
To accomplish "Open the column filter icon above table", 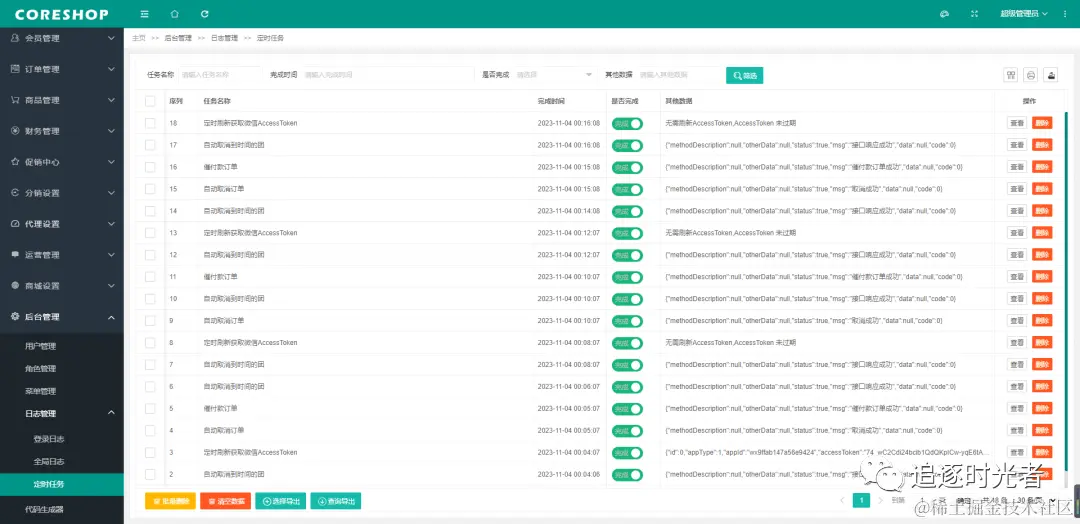I will coord(1010,75).
